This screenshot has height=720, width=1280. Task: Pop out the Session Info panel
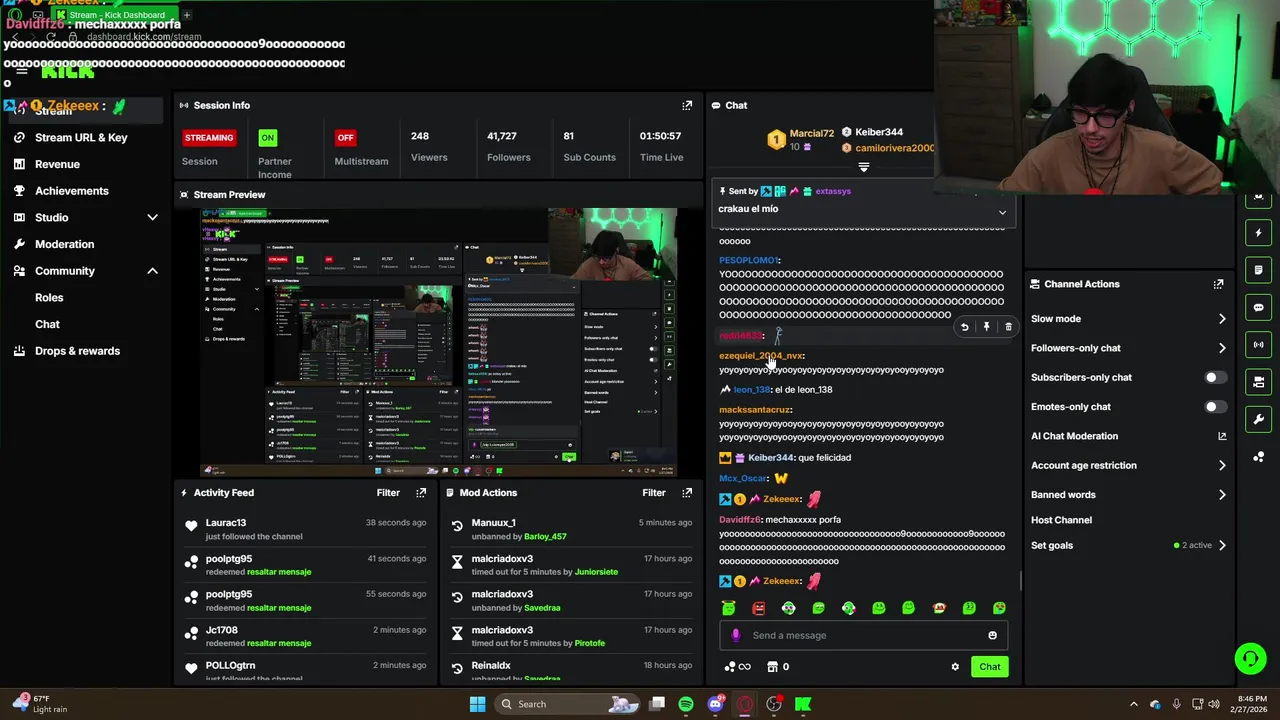[687, 105]
